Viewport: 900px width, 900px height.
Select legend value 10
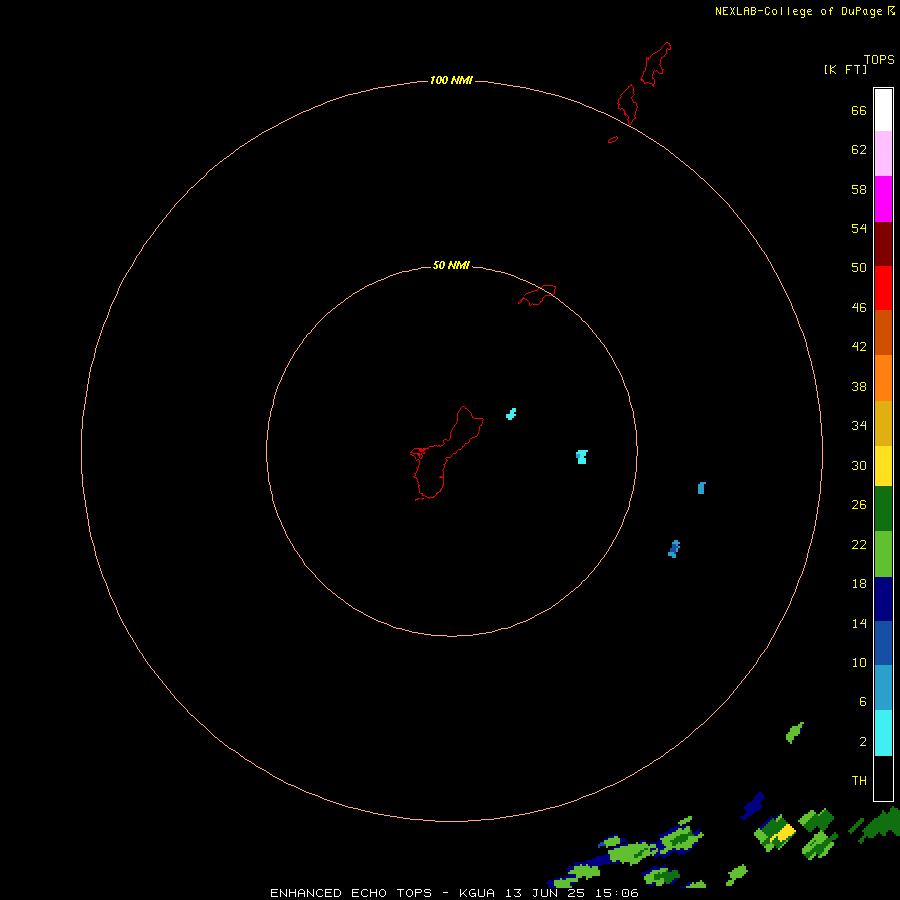pos(859,663)
